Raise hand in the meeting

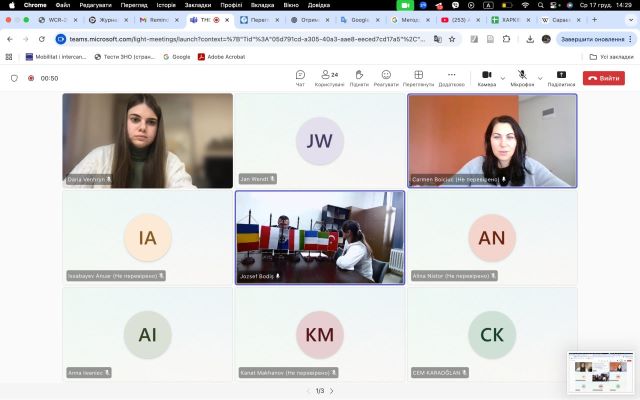pyautogui.click(x=359, y=77)
